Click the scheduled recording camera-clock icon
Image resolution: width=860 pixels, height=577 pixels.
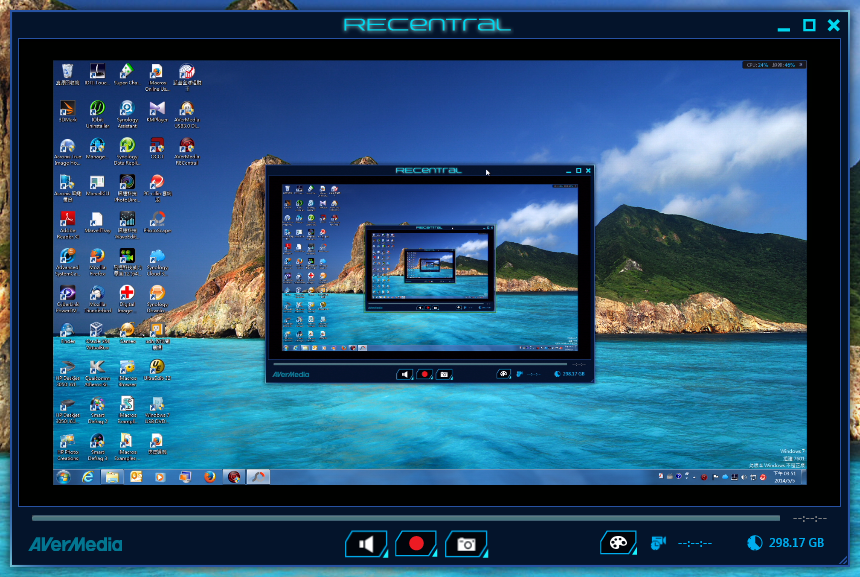pyautogui.click(x=658, y=543)
